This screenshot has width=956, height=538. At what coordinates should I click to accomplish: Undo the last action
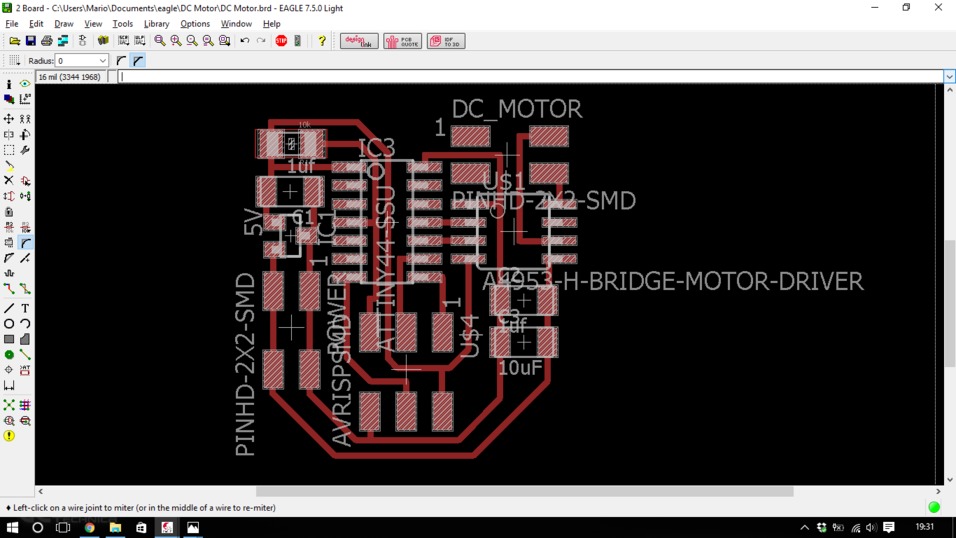(244, 41)
